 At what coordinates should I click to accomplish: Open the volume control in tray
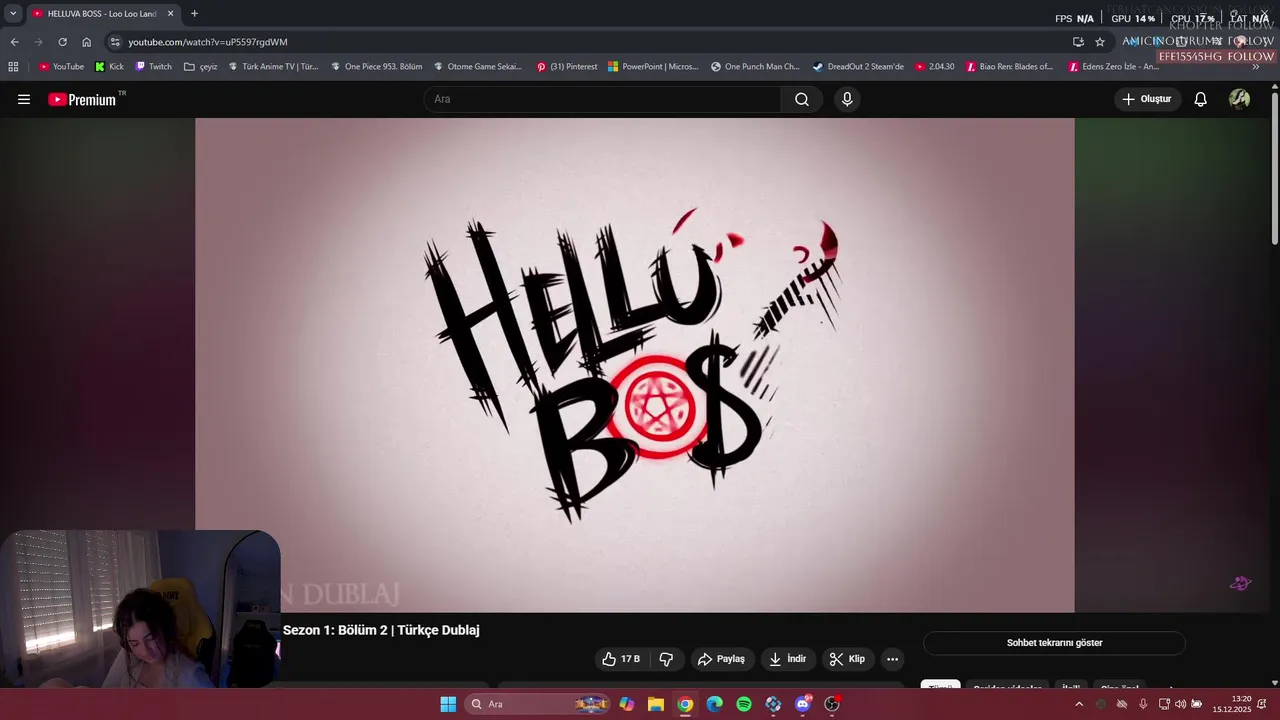(1180, 704)
